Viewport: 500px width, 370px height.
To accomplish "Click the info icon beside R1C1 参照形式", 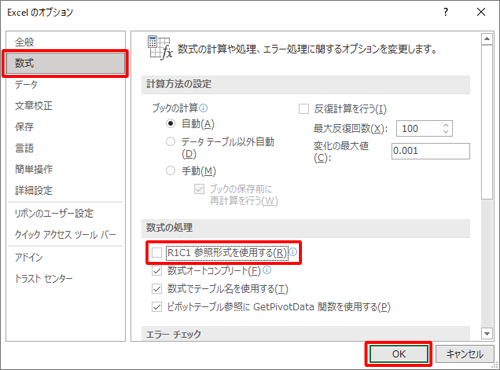I will [x=293, y=252].
